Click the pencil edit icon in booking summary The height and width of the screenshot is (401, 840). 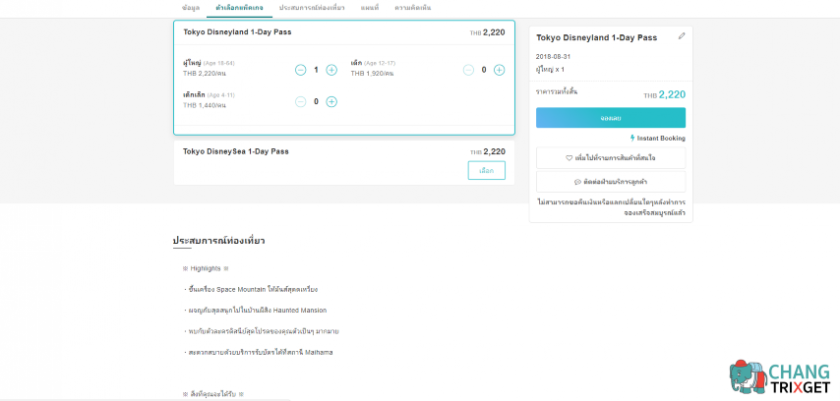(x=681, y=36)
